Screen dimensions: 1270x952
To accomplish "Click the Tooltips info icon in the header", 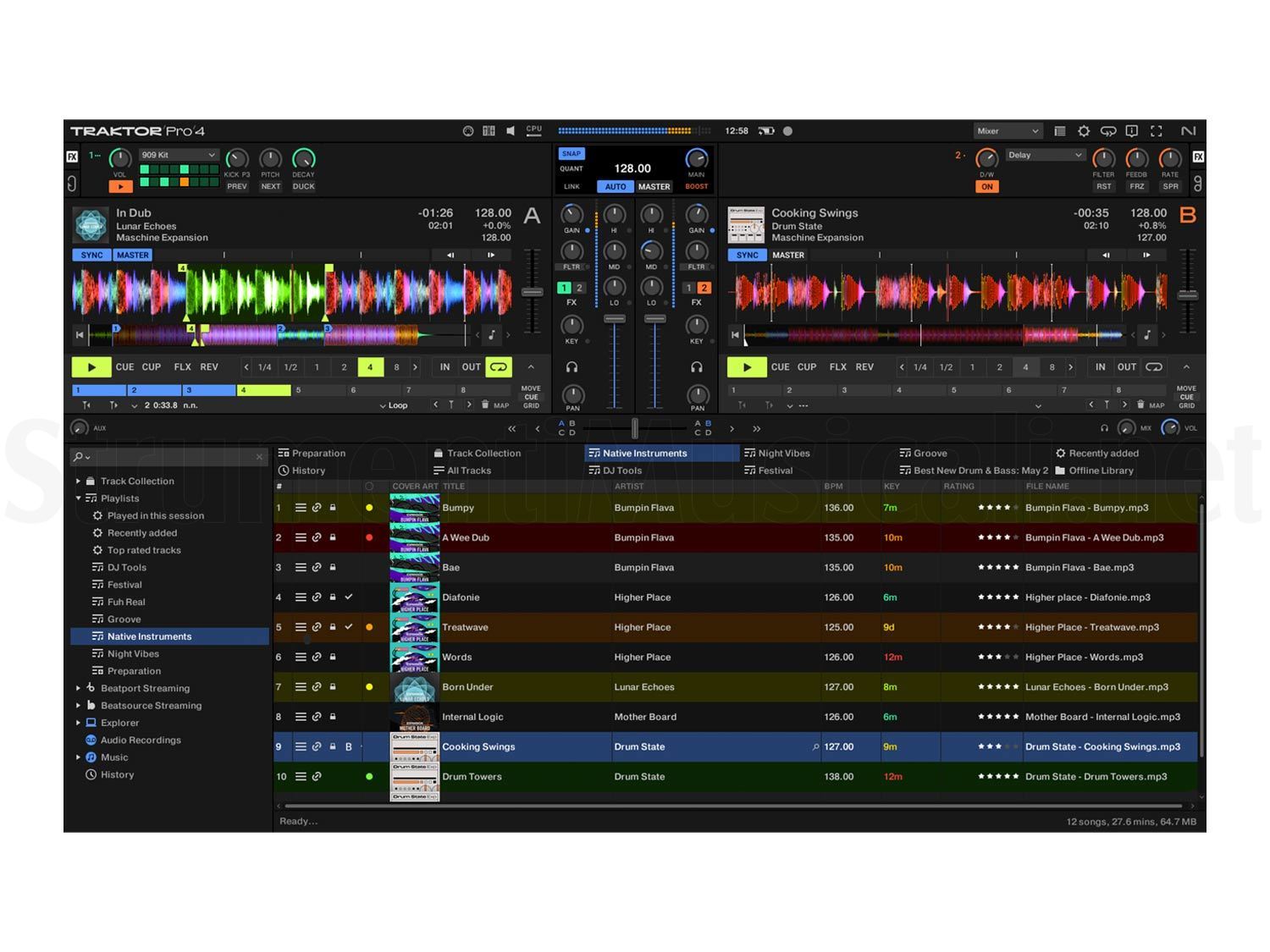I will pyautogui.click(x=1133, y=131).
